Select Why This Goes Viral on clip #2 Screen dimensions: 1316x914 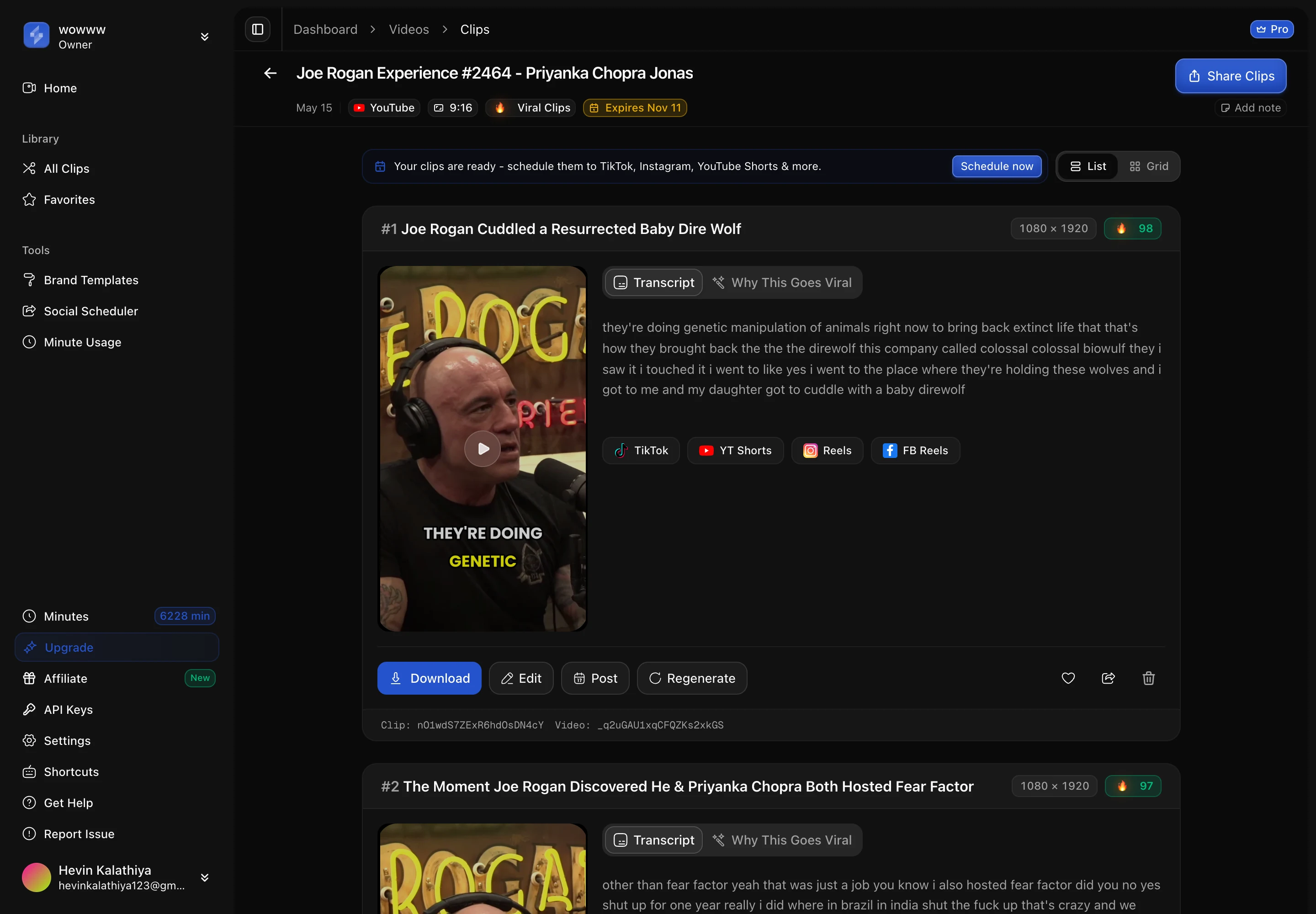(x=782, y=840)
